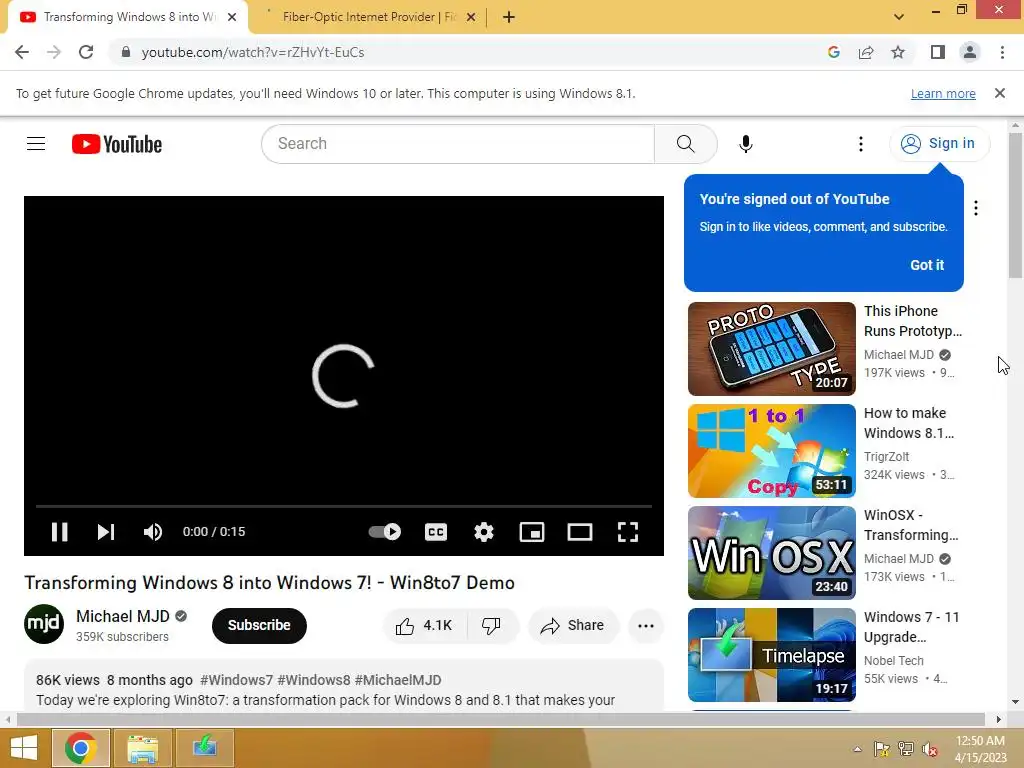View site info lock icon
The image size is (1024, 768).
click(126, 52)
